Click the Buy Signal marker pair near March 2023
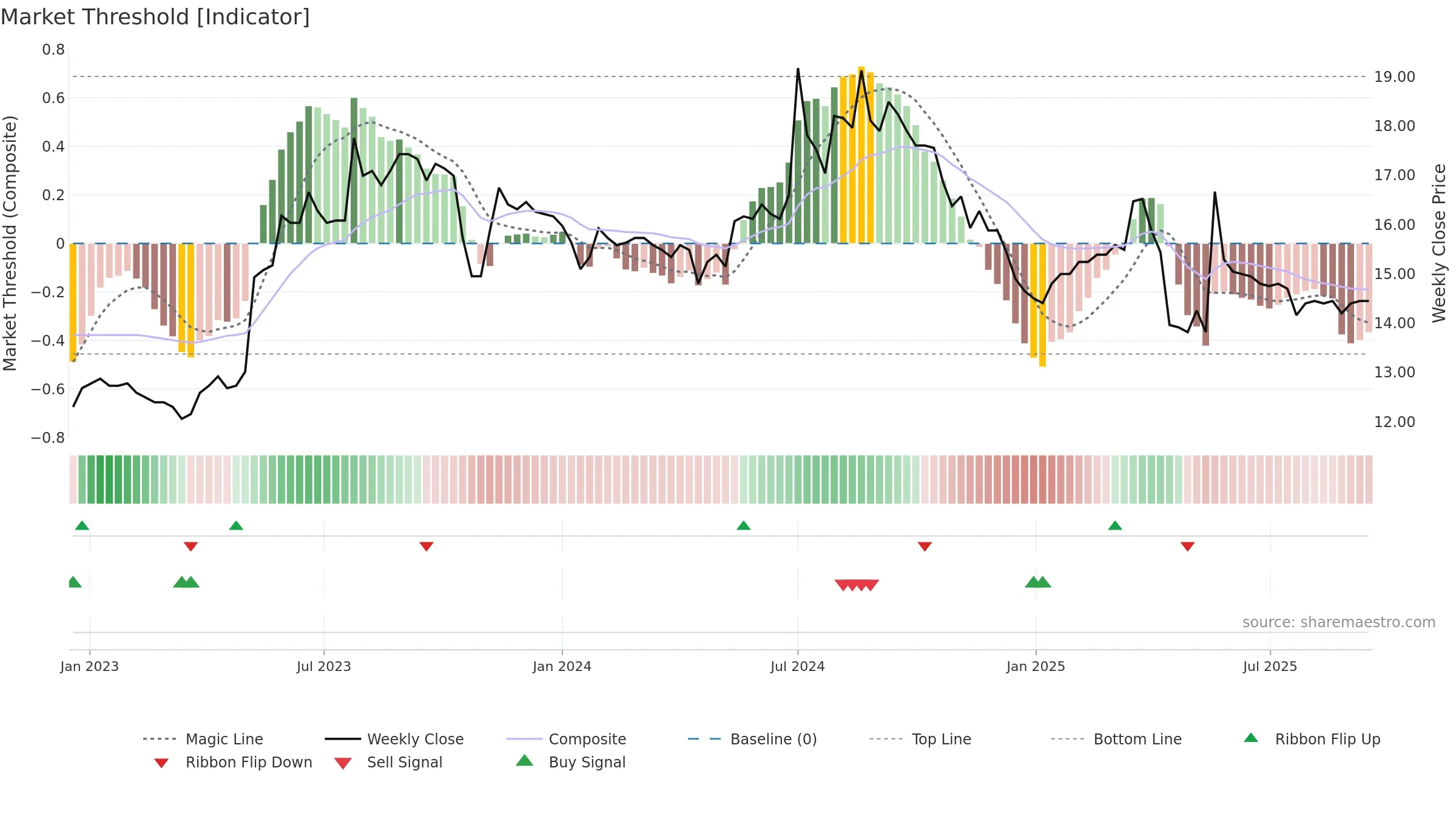 [186, 582]
